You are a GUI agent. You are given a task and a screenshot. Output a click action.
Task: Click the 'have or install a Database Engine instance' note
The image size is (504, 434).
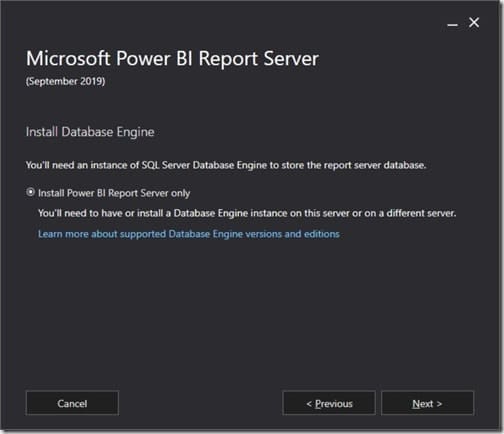pyautogui.click(x=247, y=213)
